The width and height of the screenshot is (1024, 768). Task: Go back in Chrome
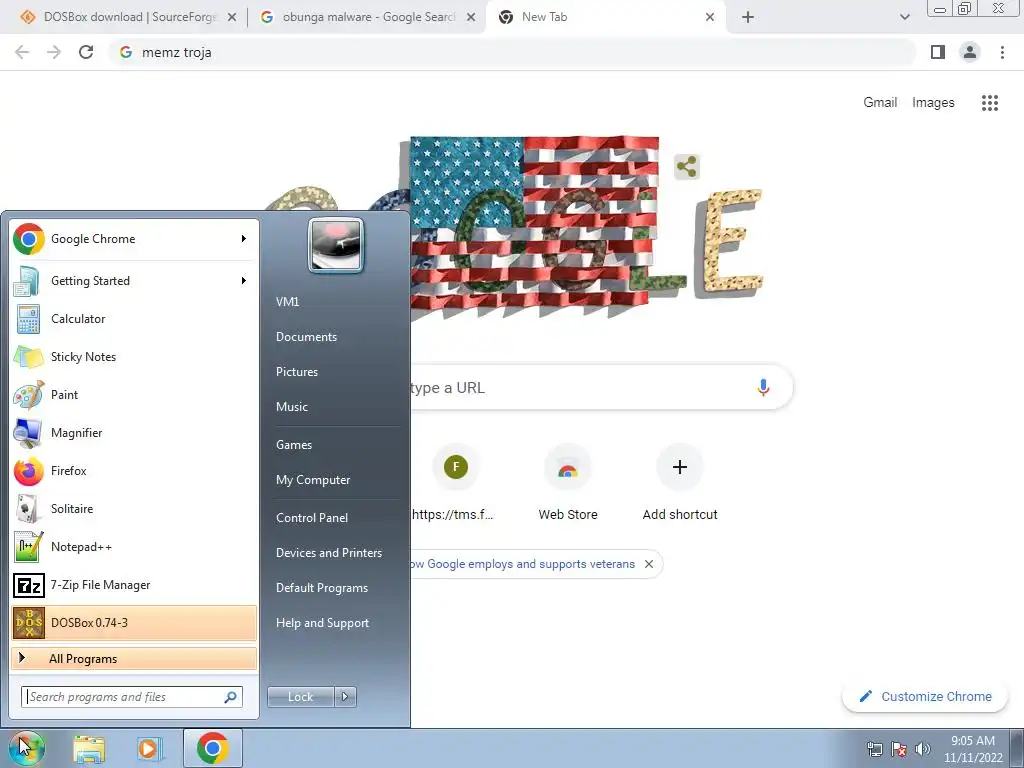coord(22,52)
